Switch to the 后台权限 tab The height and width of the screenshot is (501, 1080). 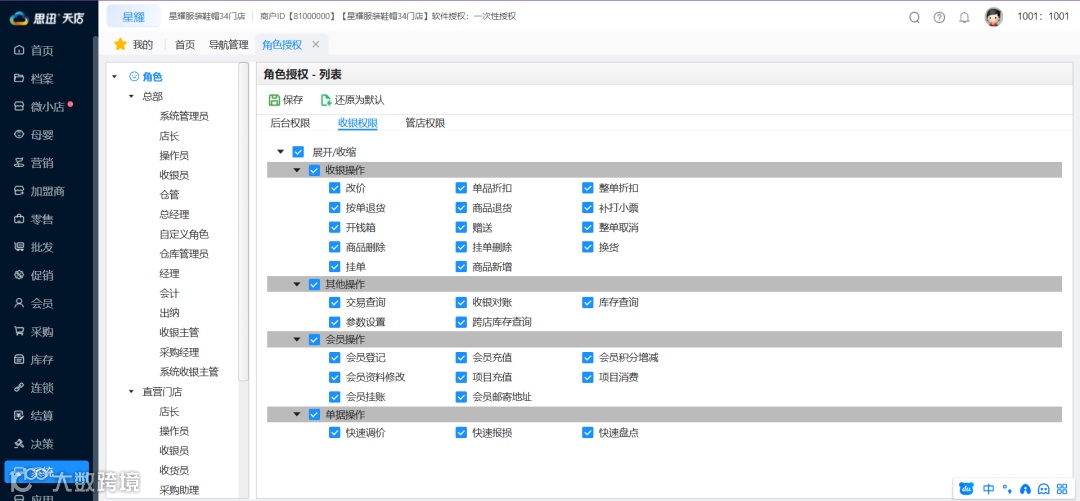click(x=290, y=123)
